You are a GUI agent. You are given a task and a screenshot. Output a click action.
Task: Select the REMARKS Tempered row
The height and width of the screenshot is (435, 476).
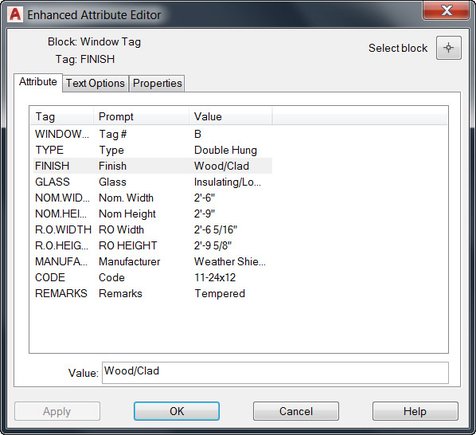tap(153, 293)
